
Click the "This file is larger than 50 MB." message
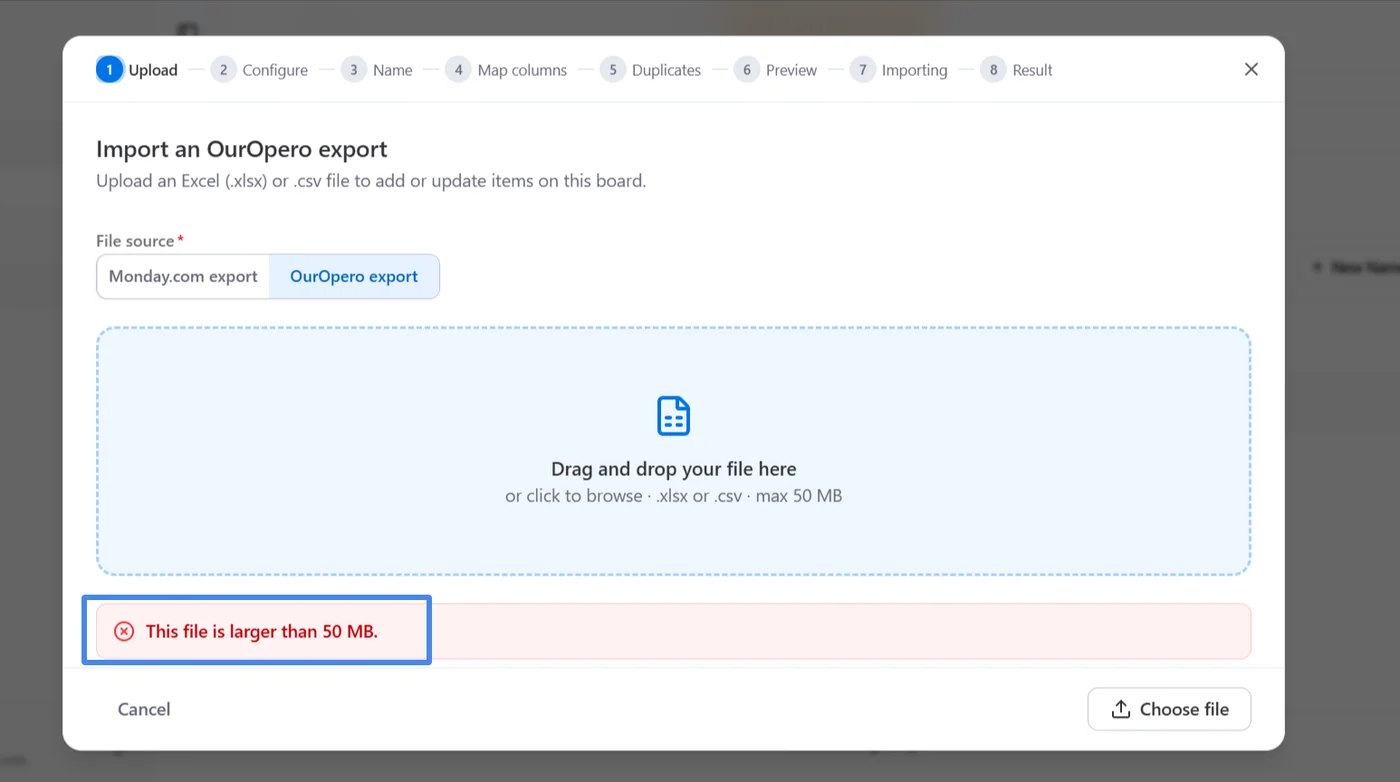pos(262,631)
